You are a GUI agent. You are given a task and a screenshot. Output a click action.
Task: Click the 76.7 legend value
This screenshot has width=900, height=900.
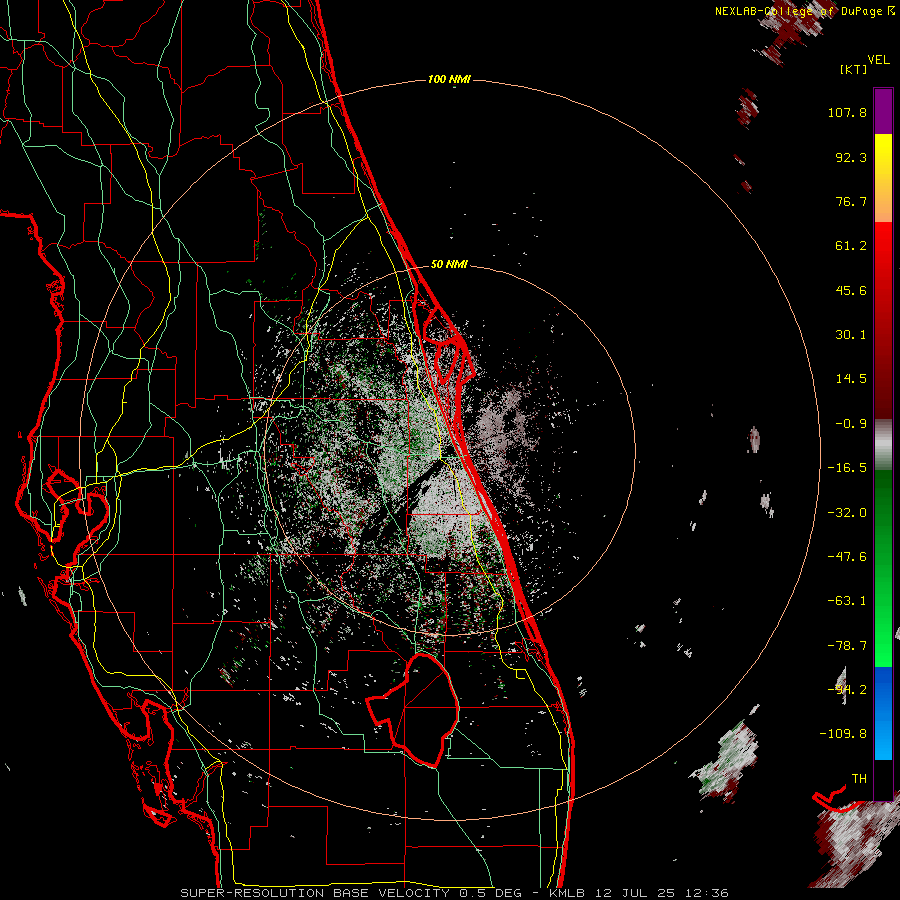point(851,201)
